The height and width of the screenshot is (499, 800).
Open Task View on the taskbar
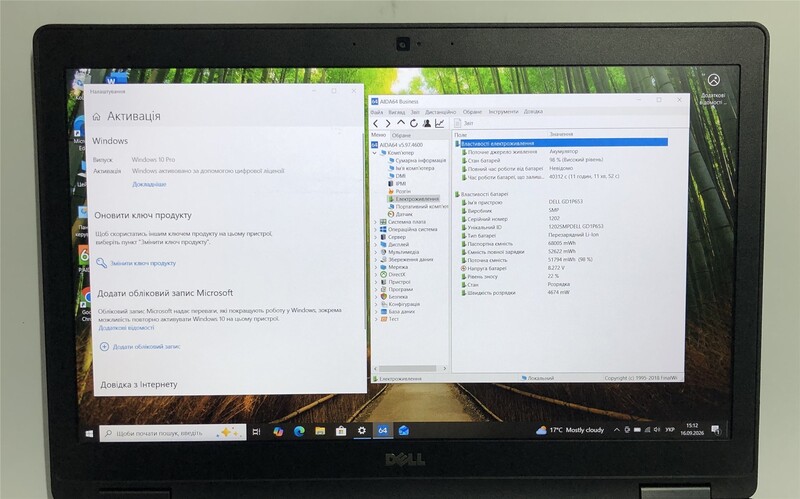(x=256, y=432)
